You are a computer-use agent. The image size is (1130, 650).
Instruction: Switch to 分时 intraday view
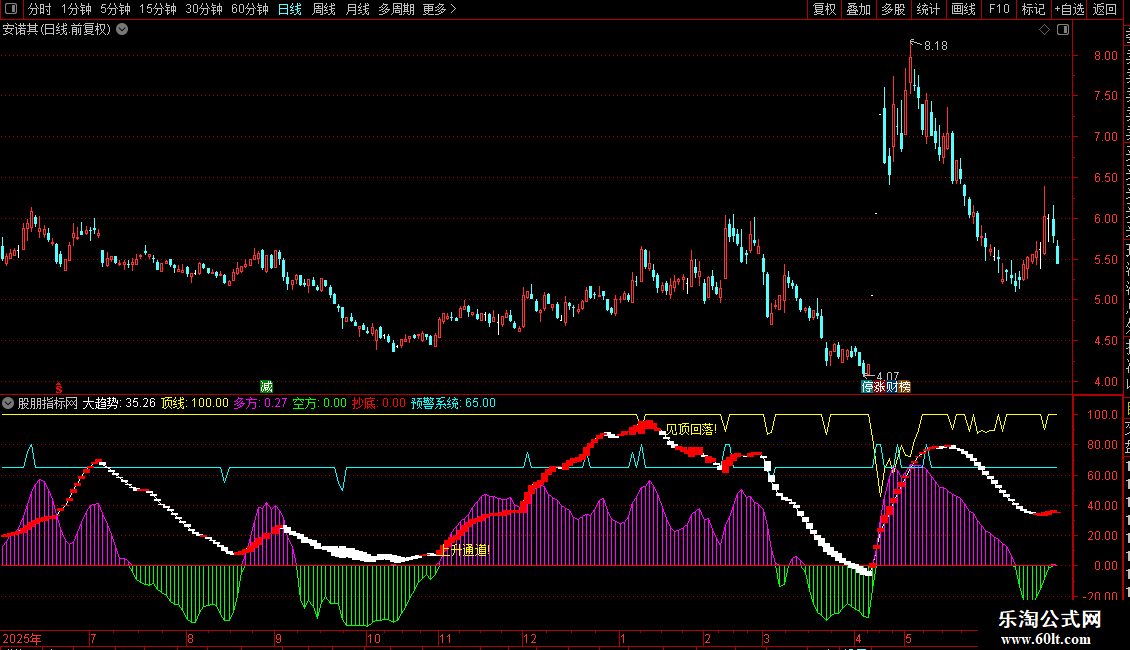(40, 9)
